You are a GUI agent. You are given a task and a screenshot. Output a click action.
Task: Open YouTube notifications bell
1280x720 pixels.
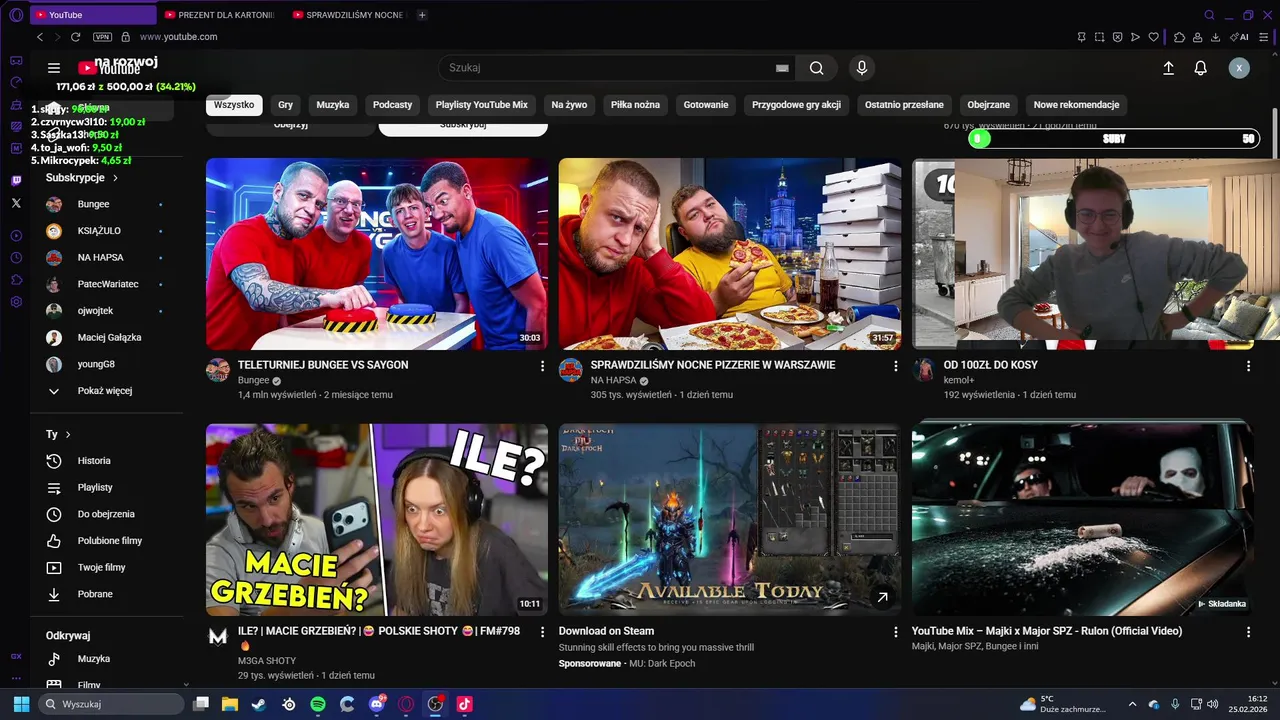click(1201, 68)
